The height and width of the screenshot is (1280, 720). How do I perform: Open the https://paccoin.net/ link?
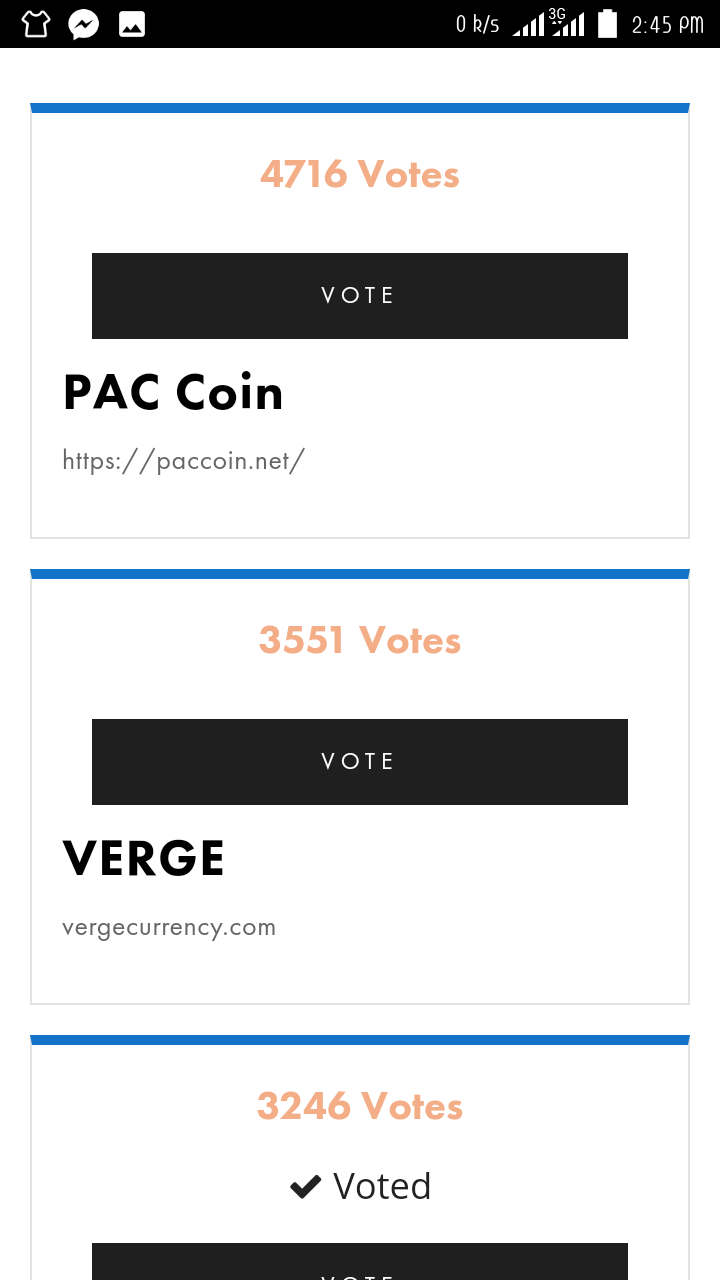[183, 461]
